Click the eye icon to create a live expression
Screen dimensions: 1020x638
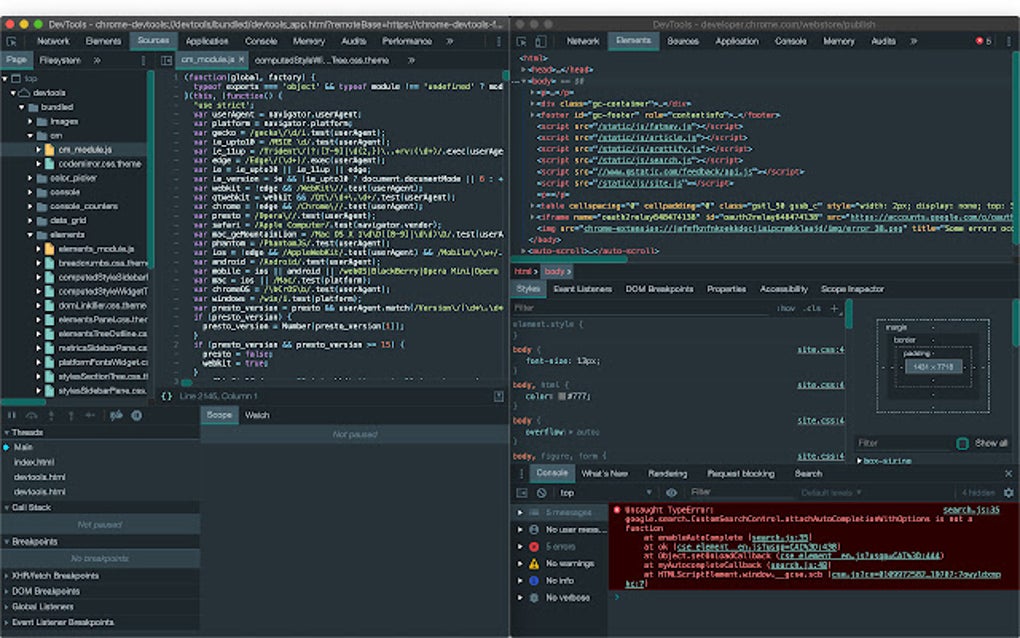(672, 491)
